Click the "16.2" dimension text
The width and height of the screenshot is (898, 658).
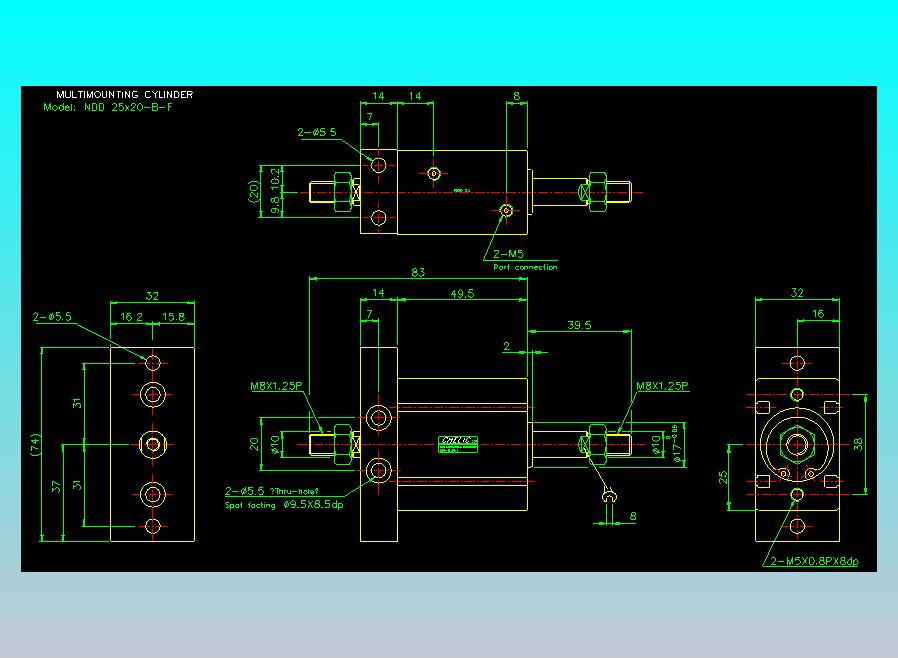131,317
